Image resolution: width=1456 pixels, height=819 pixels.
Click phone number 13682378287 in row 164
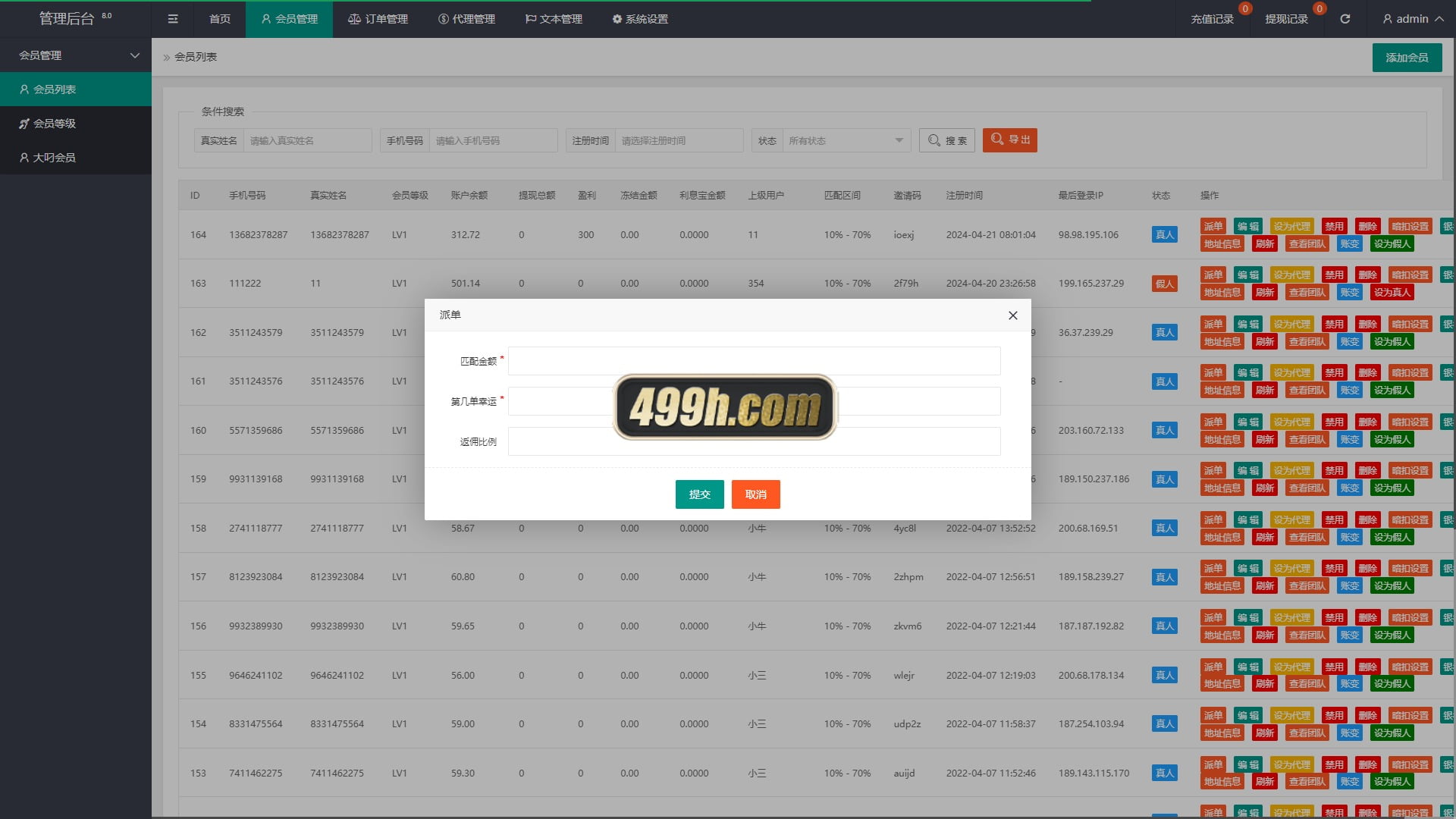click(x=259, y=235)
